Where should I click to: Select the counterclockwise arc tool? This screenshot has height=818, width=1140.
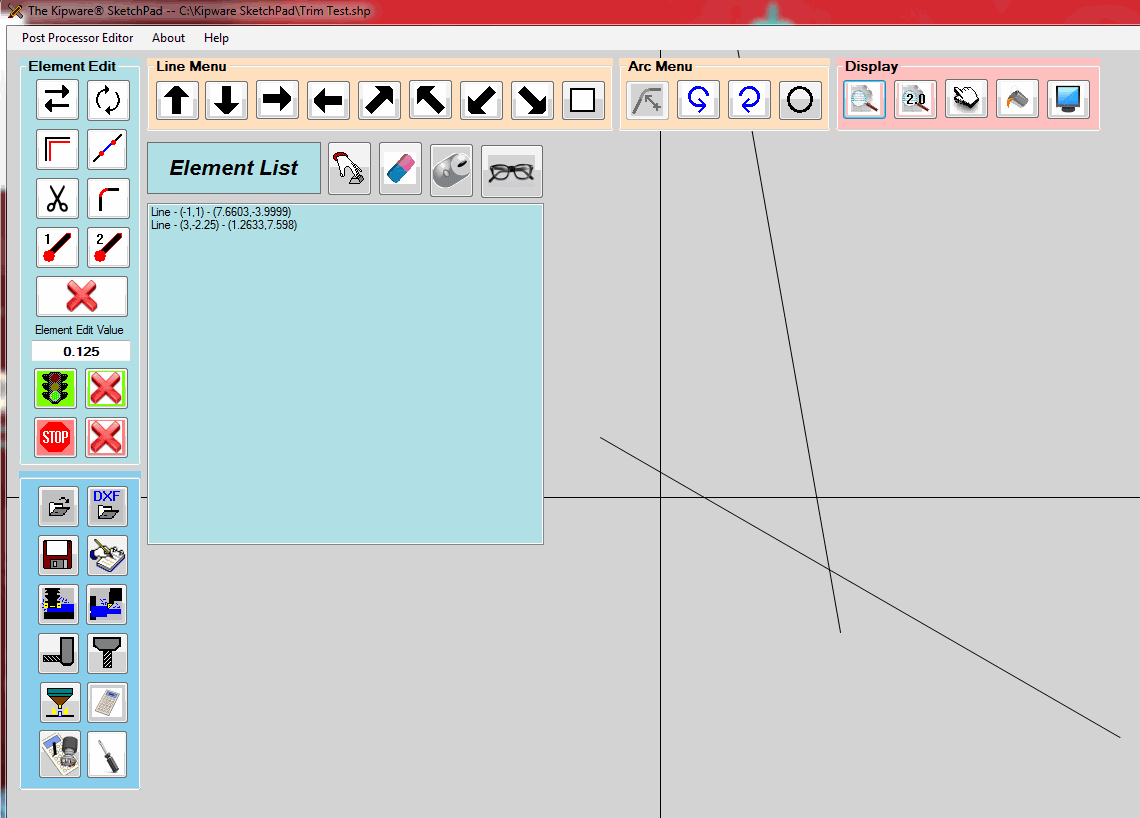tap(698, 100)
